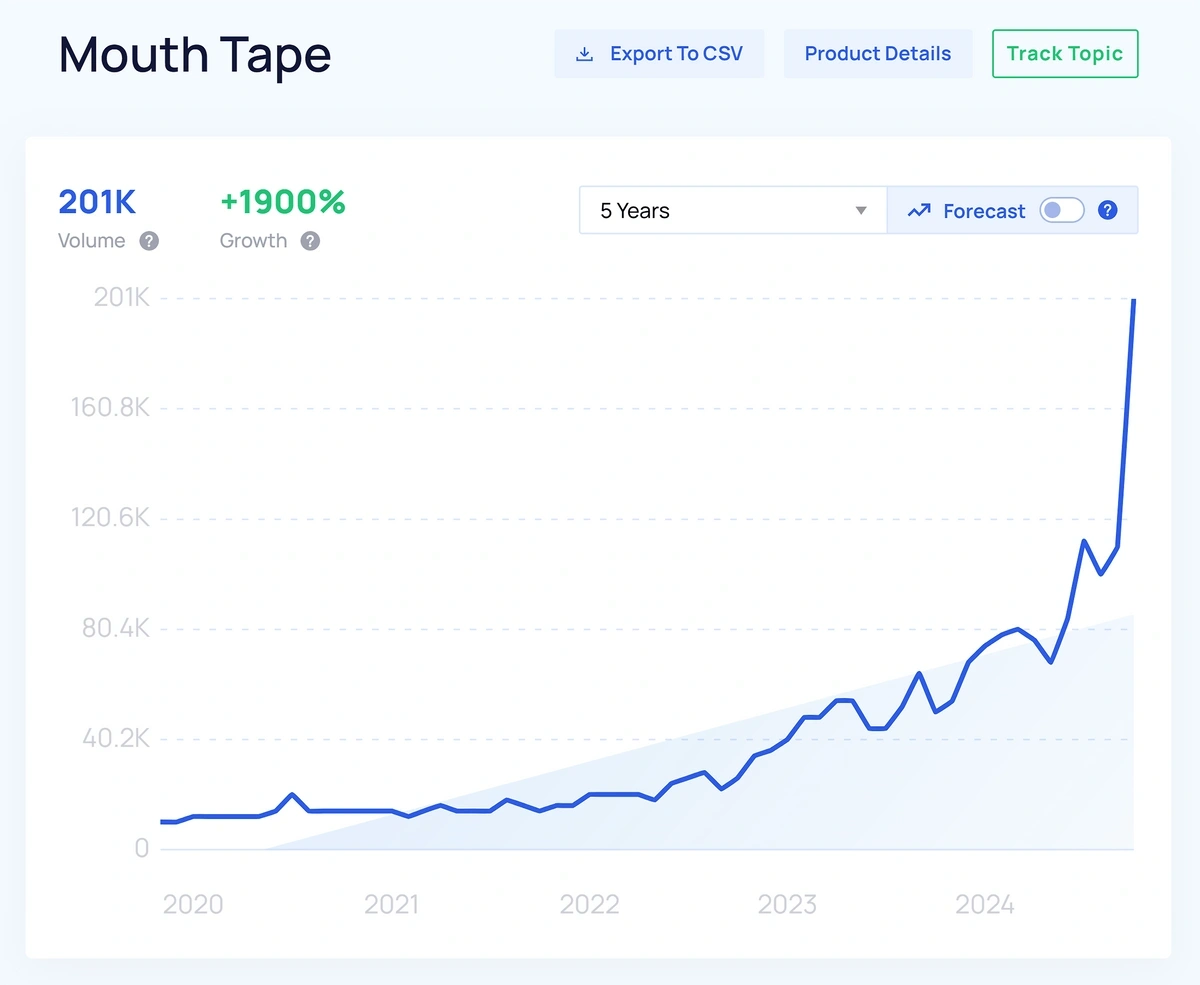Click the +1900% growth value
This screenshot has width=1200, height=985.
click(283, 202)
